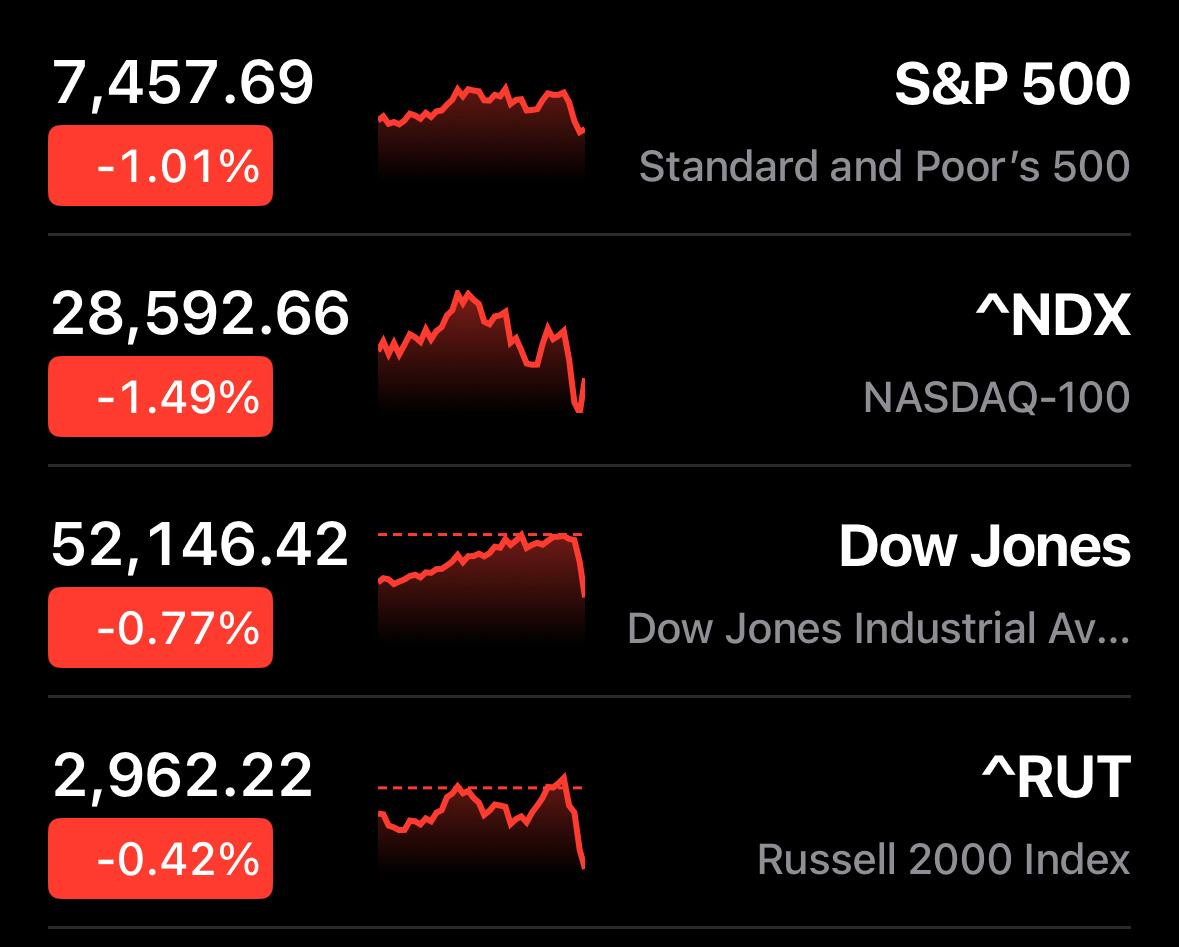Toggle the -1.01% change badge
The width and height of the screenshot is (1179, 947).
[x=160, y=165]
